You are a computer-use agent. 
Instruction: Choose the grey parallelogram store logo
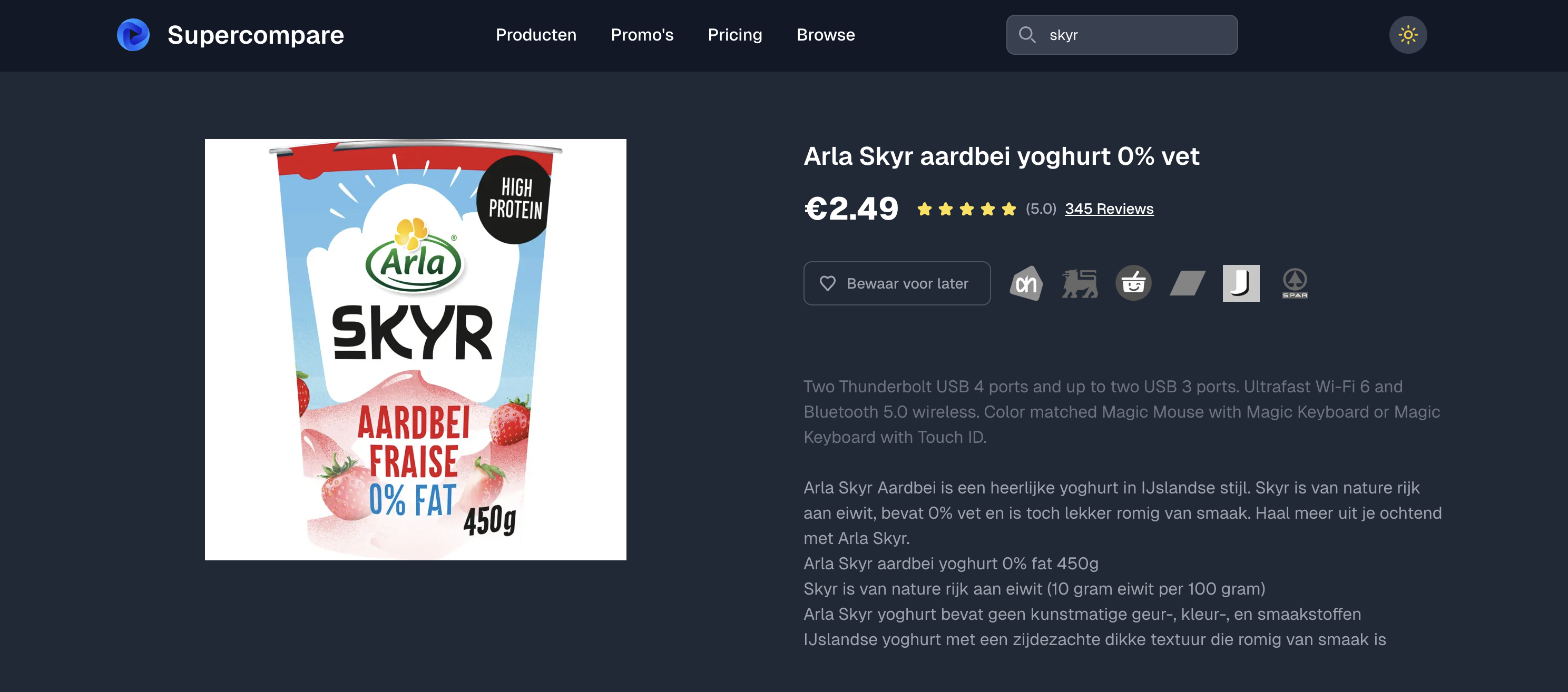pos(1187,284)
